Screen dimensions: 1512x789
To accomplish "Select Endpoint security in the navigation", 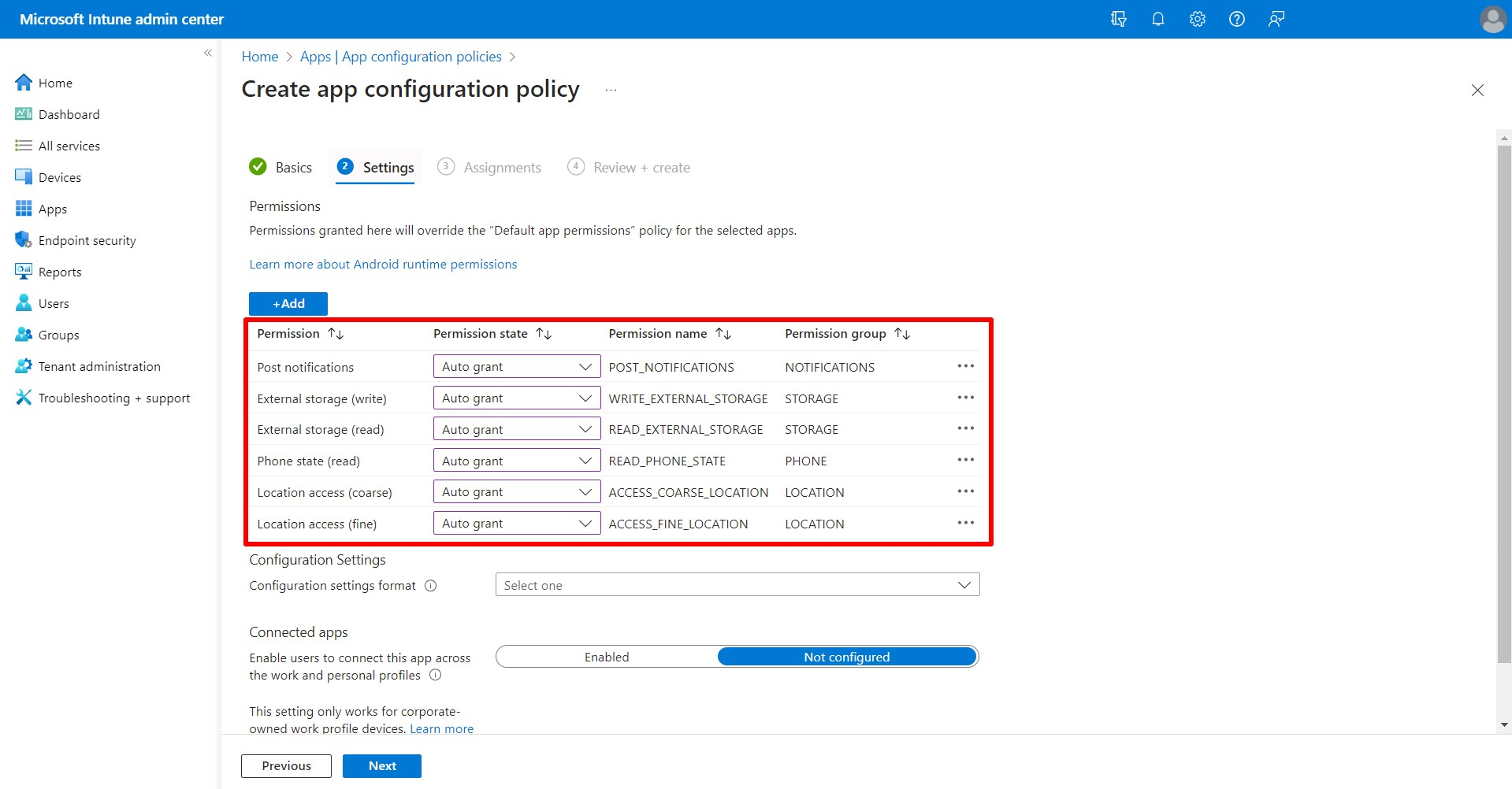I will click(87, 239).
